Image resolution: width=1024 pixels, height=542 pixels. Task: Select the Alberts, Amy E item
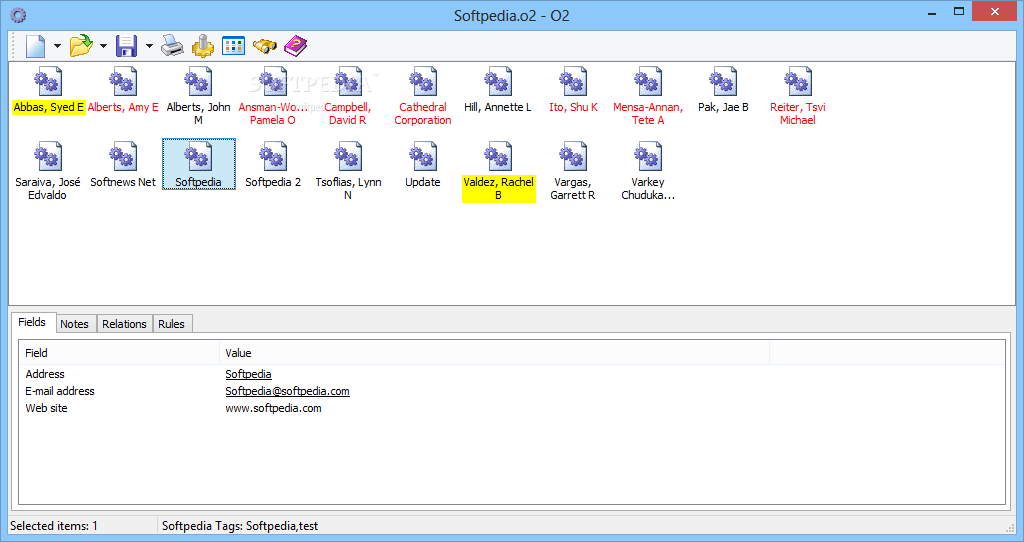click(x=123, y=91)
